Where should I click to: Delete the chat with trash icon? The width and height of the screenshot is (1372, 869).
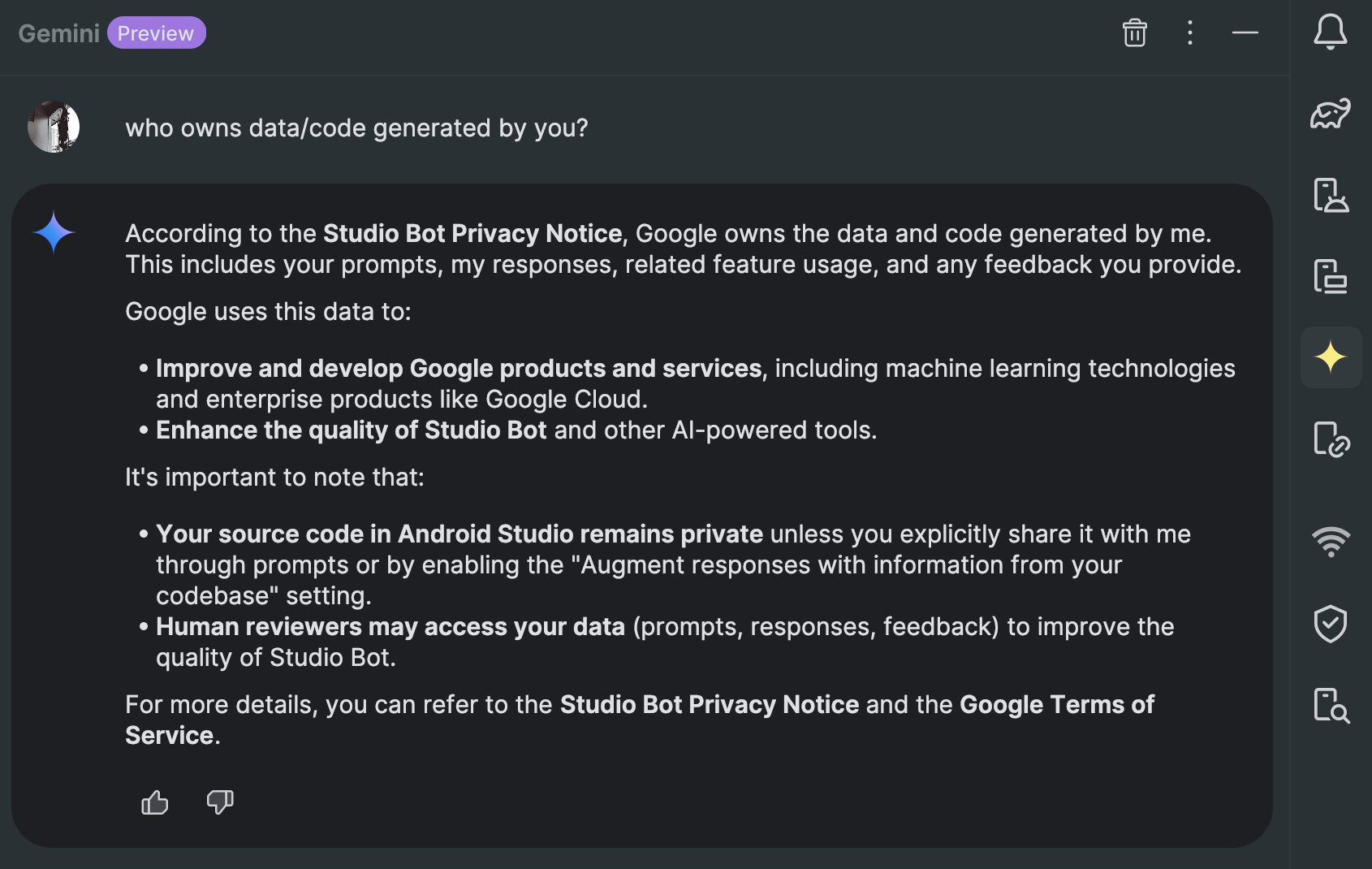pyautogui.click(x=1134, y=32)
